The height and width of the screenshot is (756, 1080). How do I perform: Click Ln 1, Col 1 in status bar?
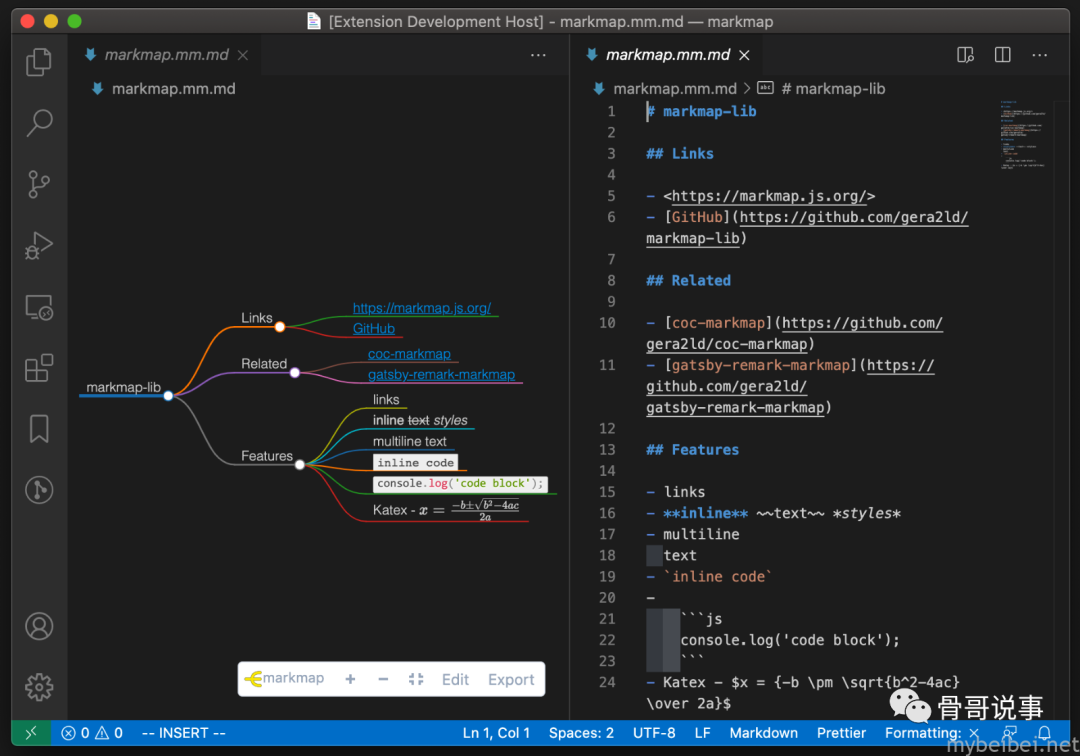tap(496, 733)
